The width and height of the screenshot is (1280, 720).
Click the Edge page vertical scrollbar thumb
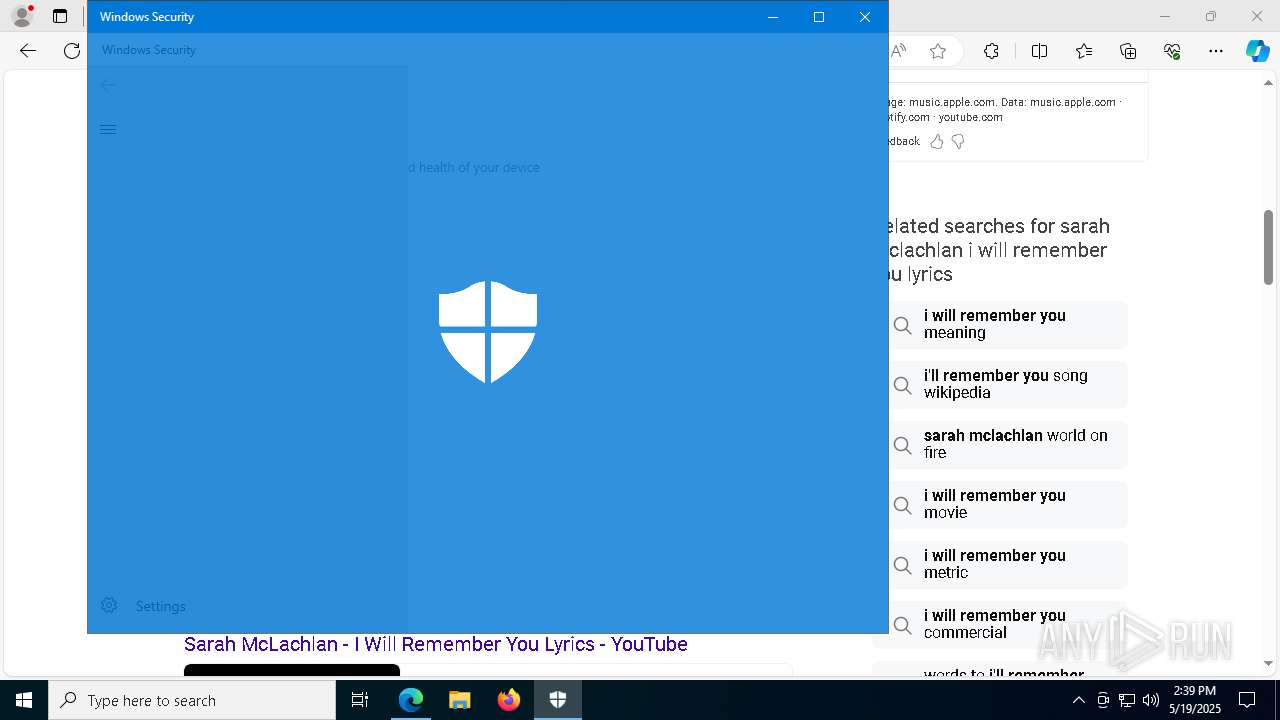(1268, 247)
